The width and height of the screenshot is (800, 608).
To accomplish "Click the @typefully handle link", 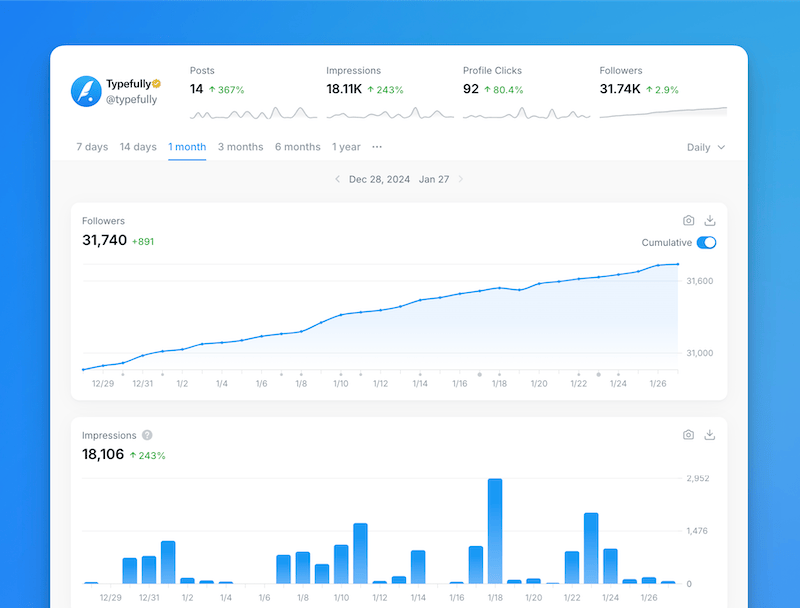I will 132,100.
